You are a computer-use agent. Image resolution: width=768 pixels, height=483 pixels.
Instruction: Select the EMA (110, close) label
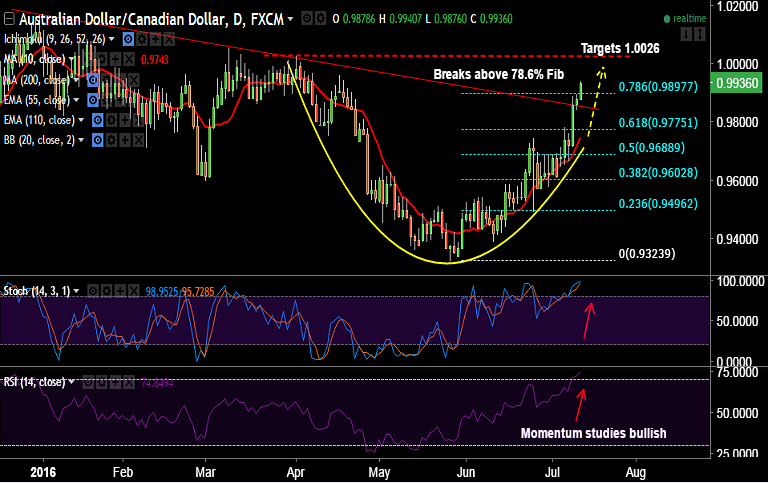39,121
